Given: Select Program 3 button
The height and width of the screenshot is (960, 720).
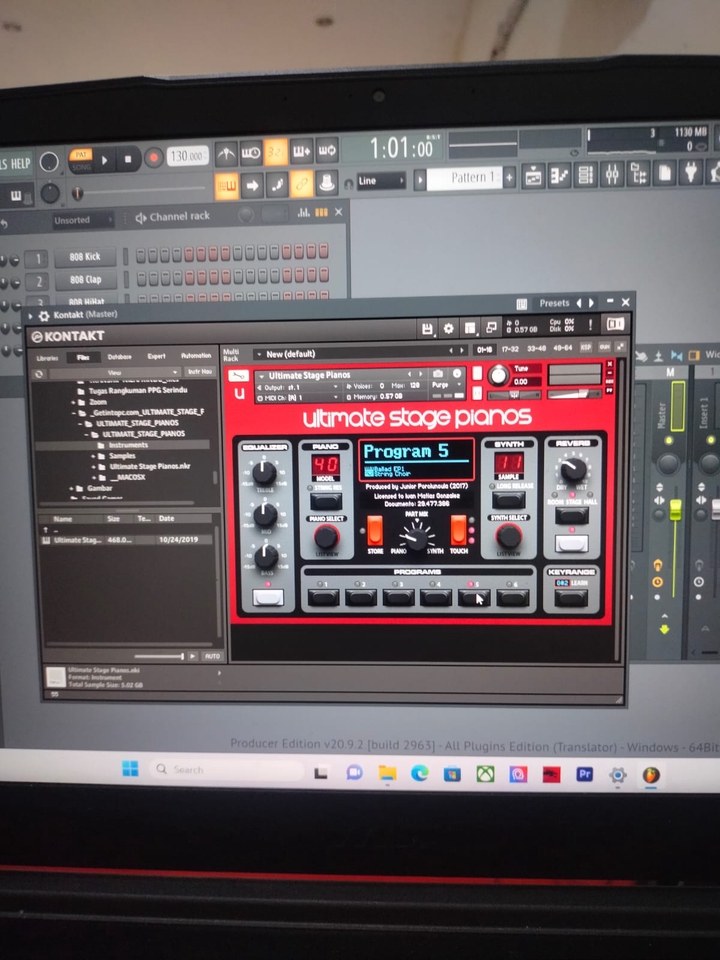Looking at the screenshot, I should coord(398,598).
